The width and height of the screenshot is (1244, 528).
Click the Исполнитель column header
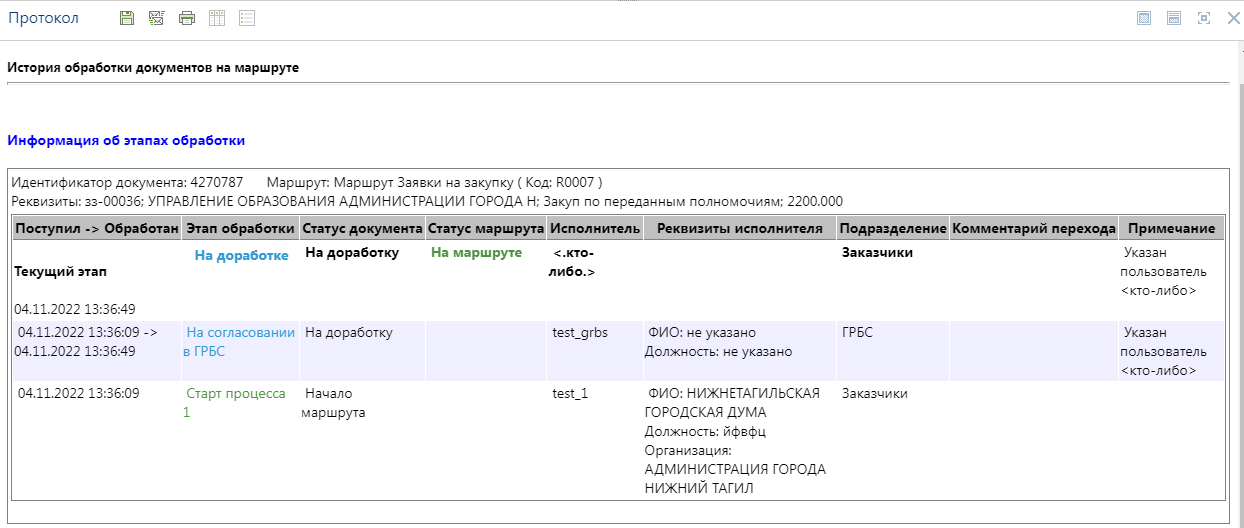[594, 229]
